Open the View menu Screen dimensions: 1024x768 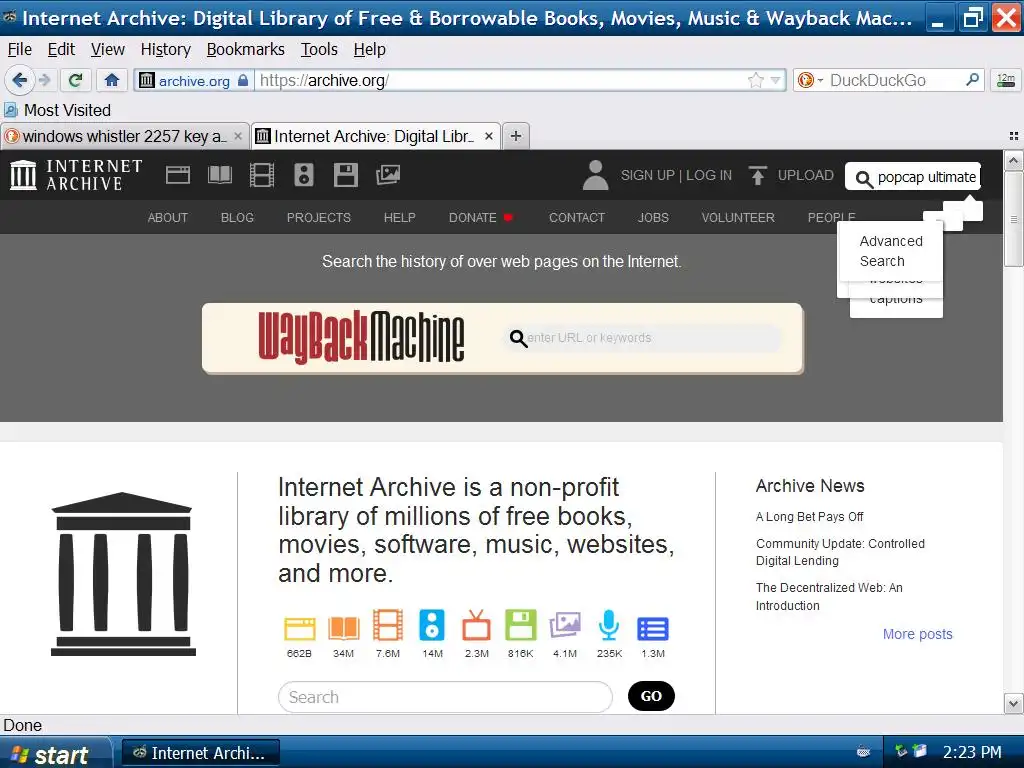point(108,50)
